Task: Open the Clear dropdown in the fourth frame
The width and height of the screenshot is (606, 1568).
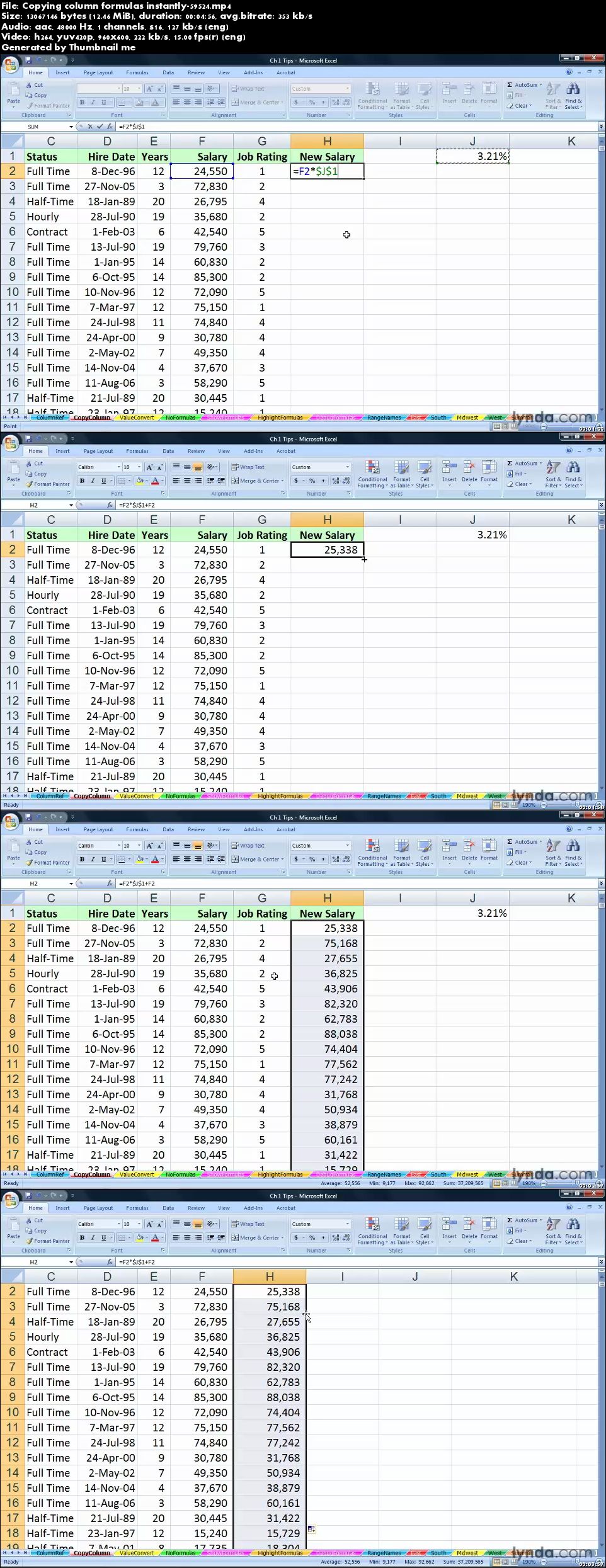Action: point(531,1241)
